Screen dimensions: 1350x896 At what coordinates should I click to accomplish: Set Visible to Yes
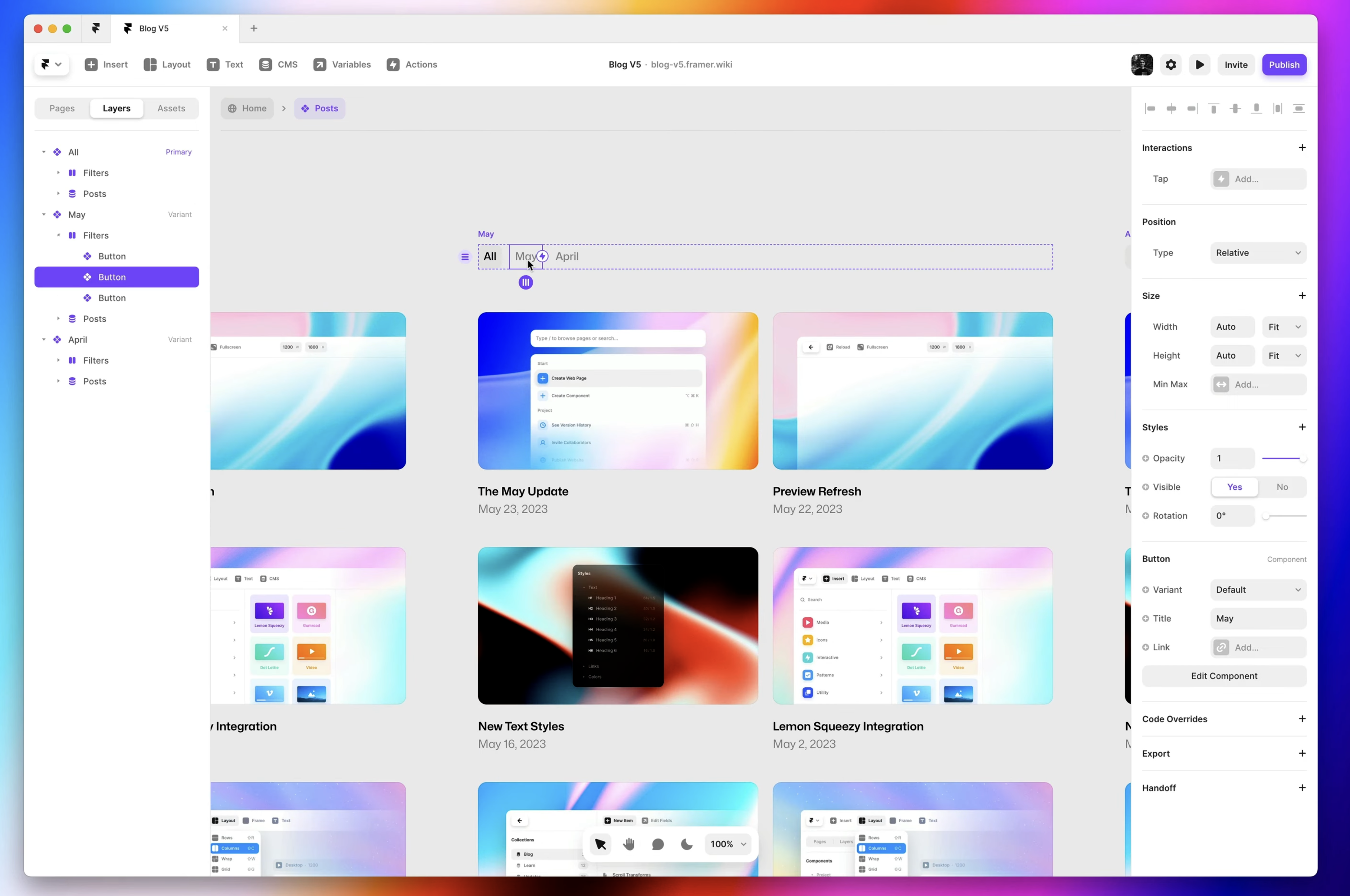(1235, 487)
